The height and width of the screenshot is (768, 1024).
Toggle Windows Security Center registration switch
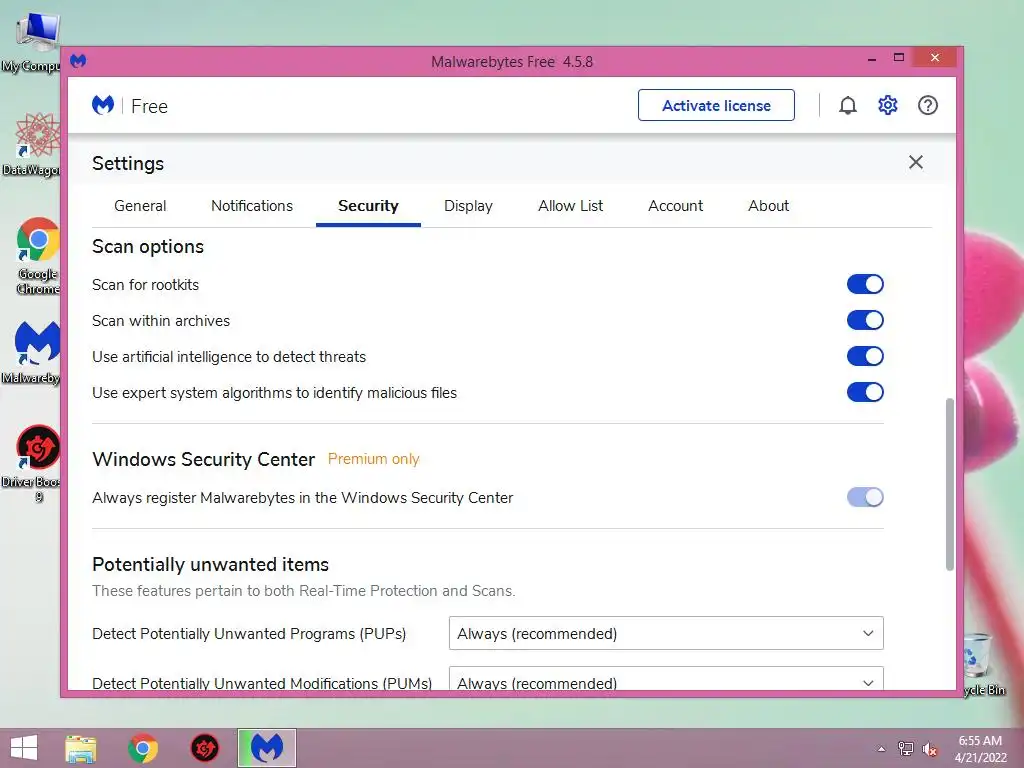(865, 497)
